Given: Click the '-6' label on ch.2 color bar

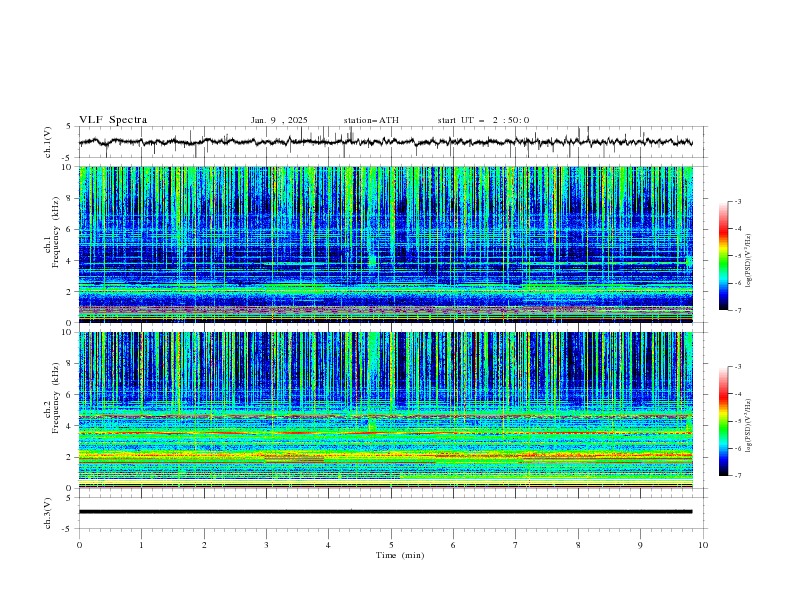Looking at the screenshot, I should tap(738, 448).
